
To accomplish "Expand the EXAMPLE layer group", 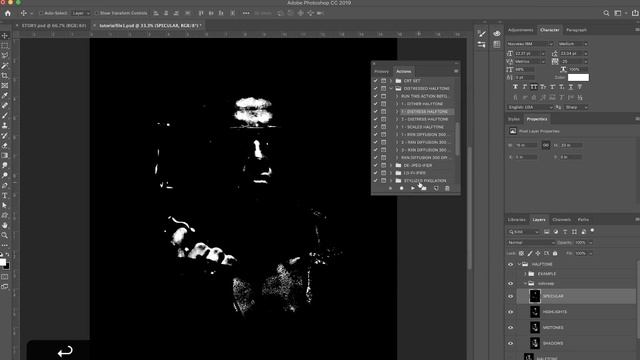I will pyautogui.click(x=525, y=274).
